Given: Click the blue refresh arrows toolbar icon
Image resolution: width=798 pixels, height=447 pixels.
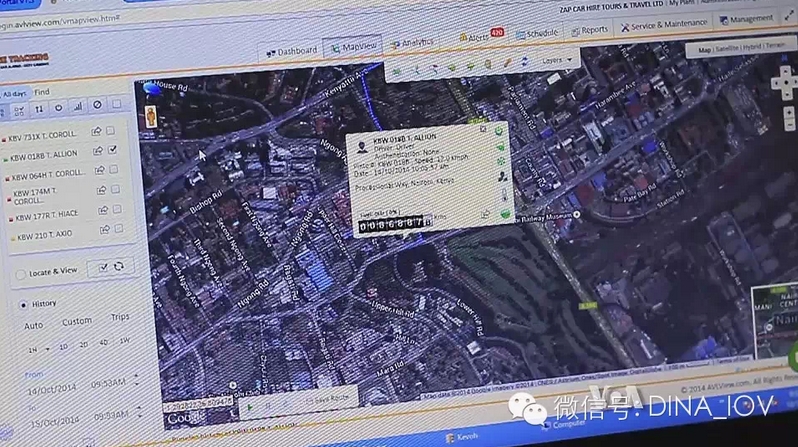Looking at the screenshot, I should click(x=525, y=62).
